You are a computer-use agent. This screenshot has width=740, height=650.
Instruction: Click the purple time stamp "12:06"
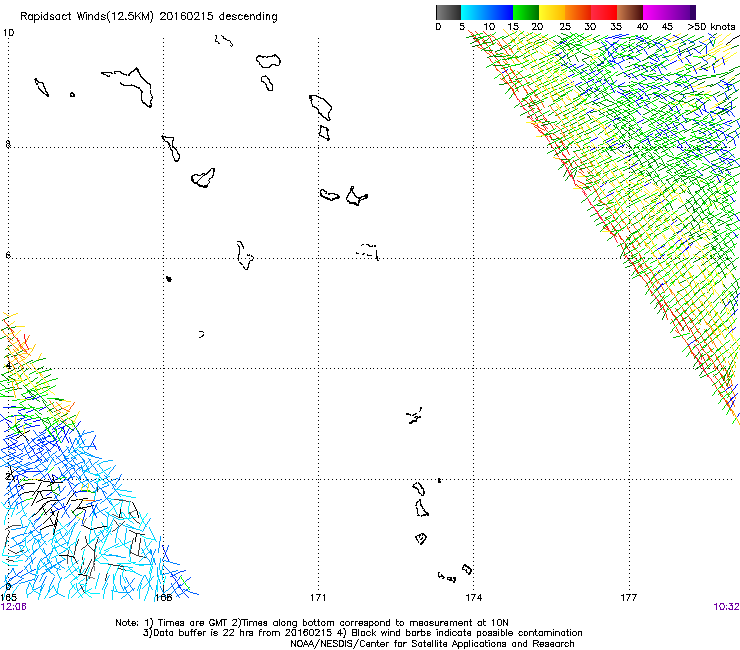(13, 607)
